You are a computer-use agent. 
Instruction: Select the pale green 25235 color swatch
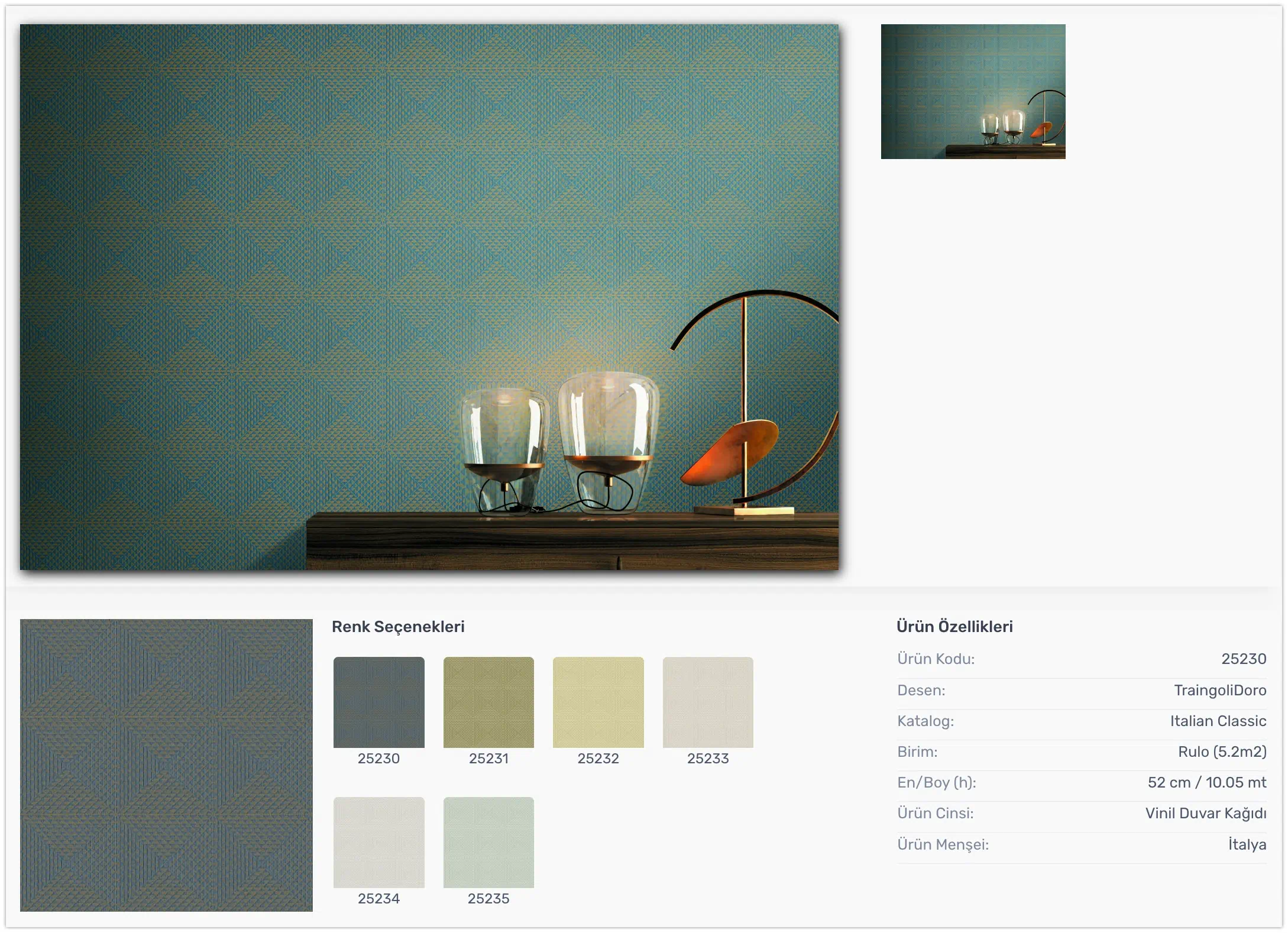pyautogui.click(x=488, y=842)
